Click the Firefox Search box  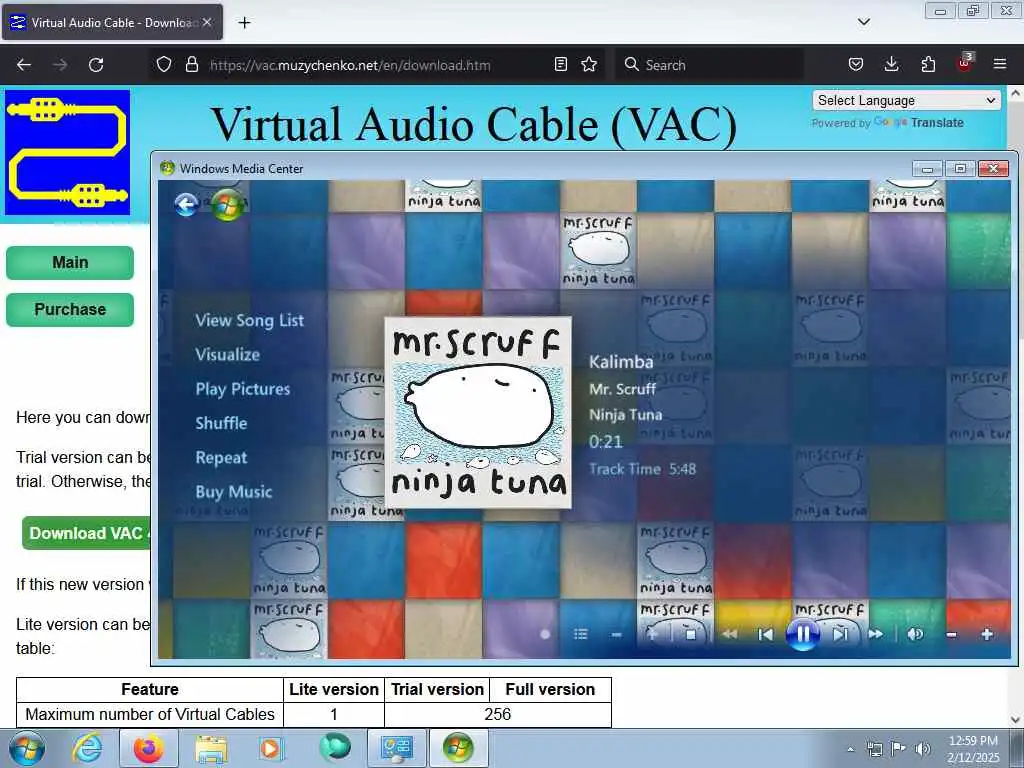coord(709,65)
